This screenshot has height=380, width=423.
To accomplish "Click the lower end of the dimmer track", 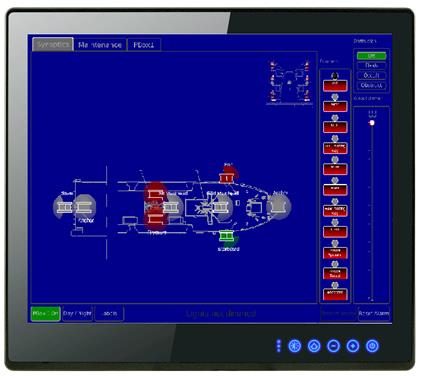I will pyautogui.click(x=372, y=298).
